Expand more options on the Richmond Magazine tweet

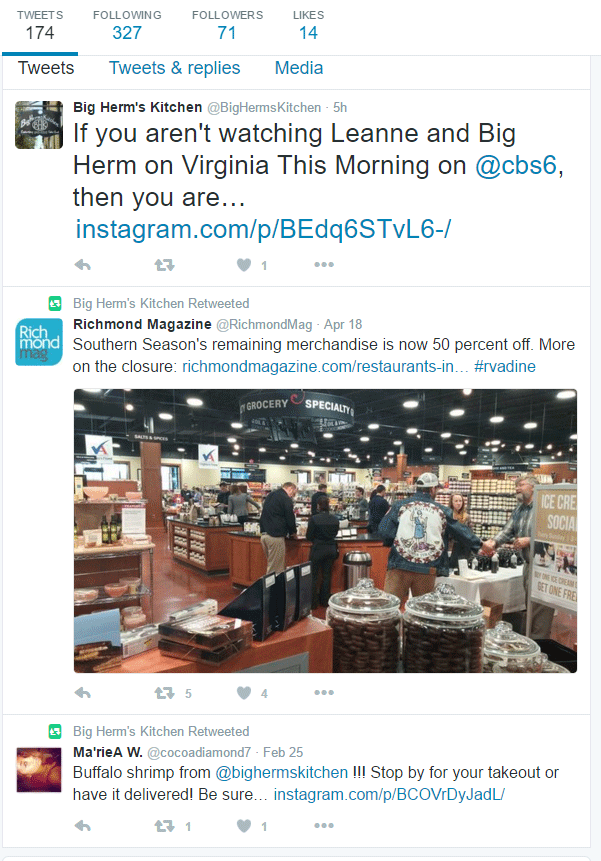324,692
